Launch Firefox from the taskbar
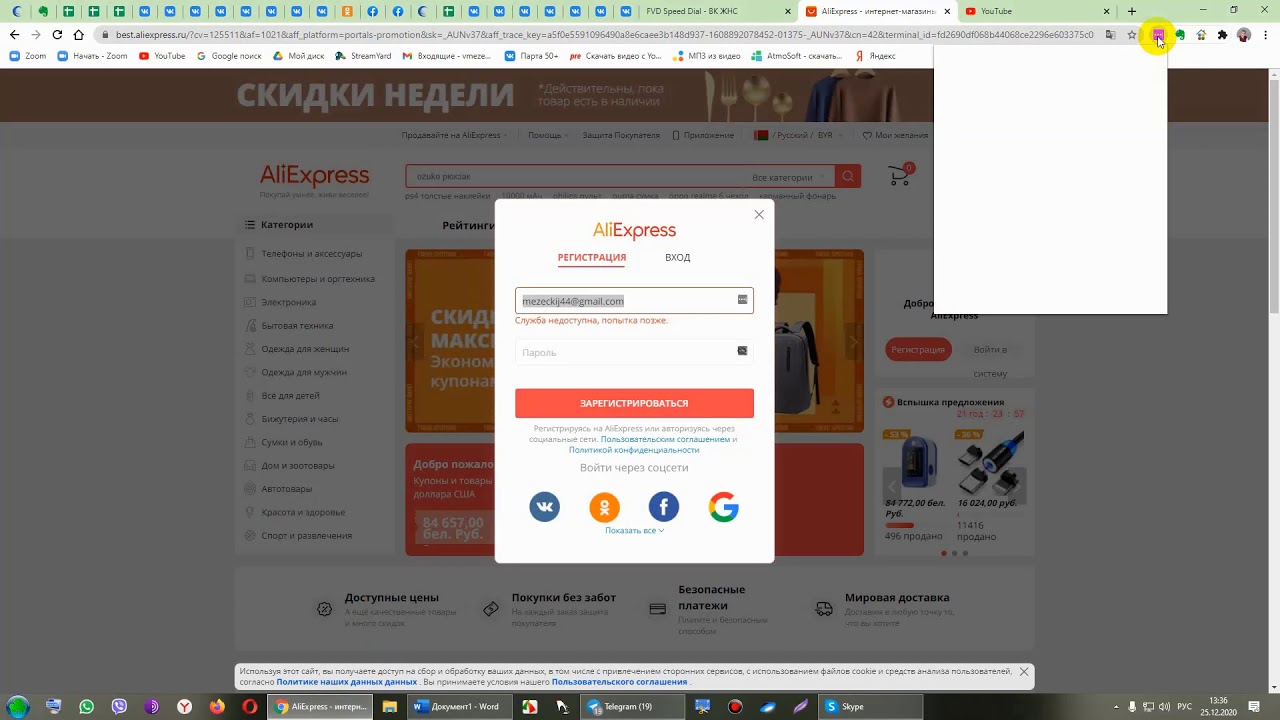Viewport: 1280px width, 720px height. tap(217, 707)
